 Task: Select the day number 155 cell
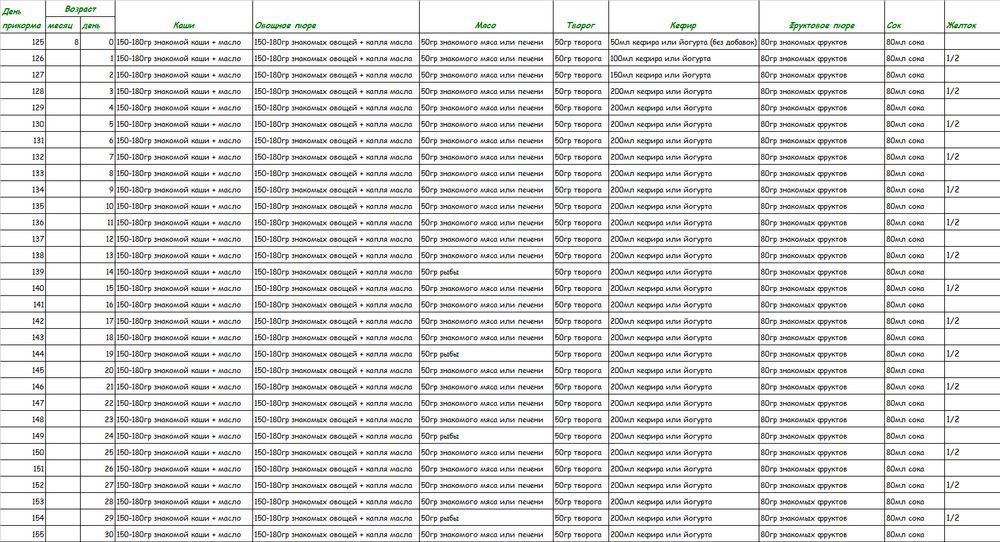22,534
